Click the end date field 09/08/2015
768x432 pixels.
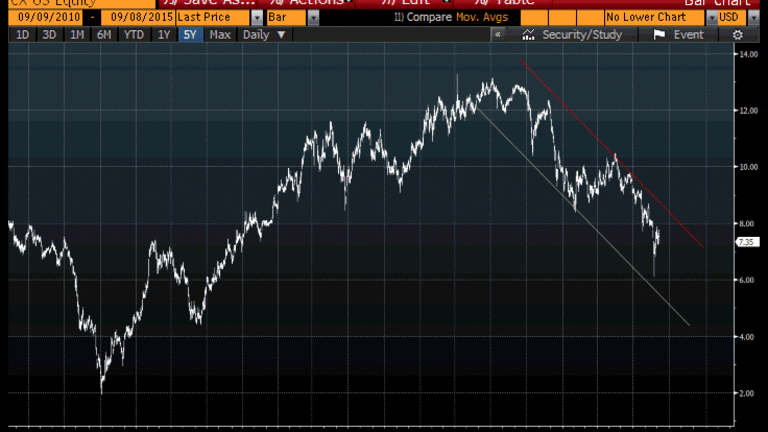138,18
